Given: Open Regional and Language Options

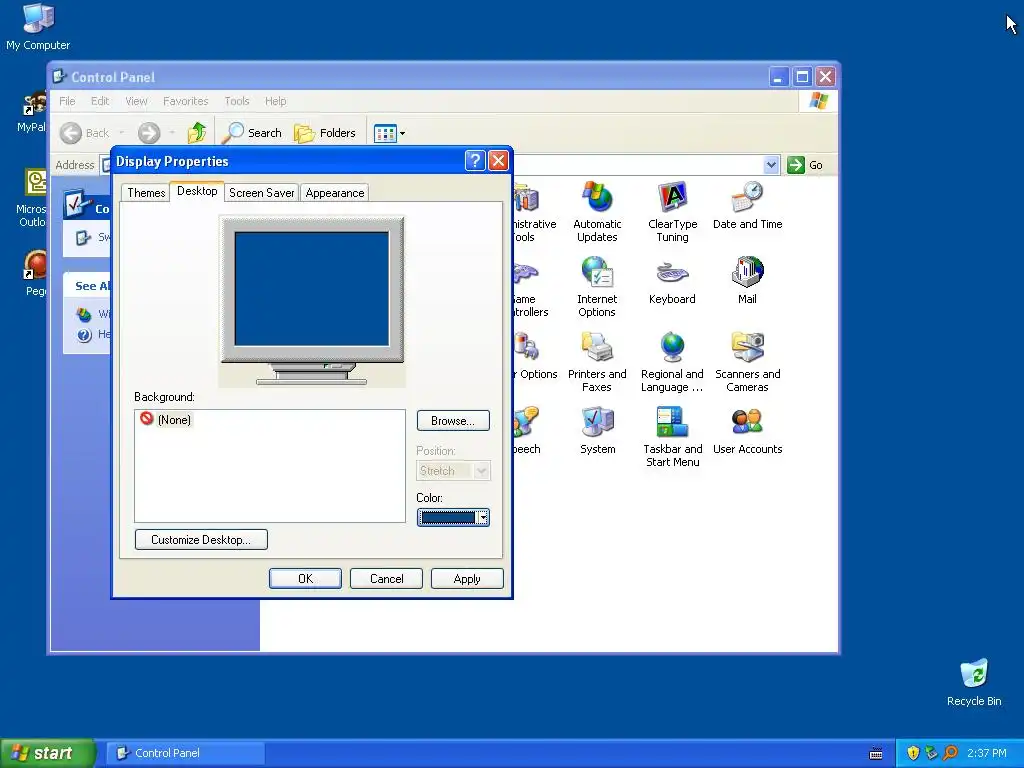Looking at the screenshot, I should click(x=672, y=362).
